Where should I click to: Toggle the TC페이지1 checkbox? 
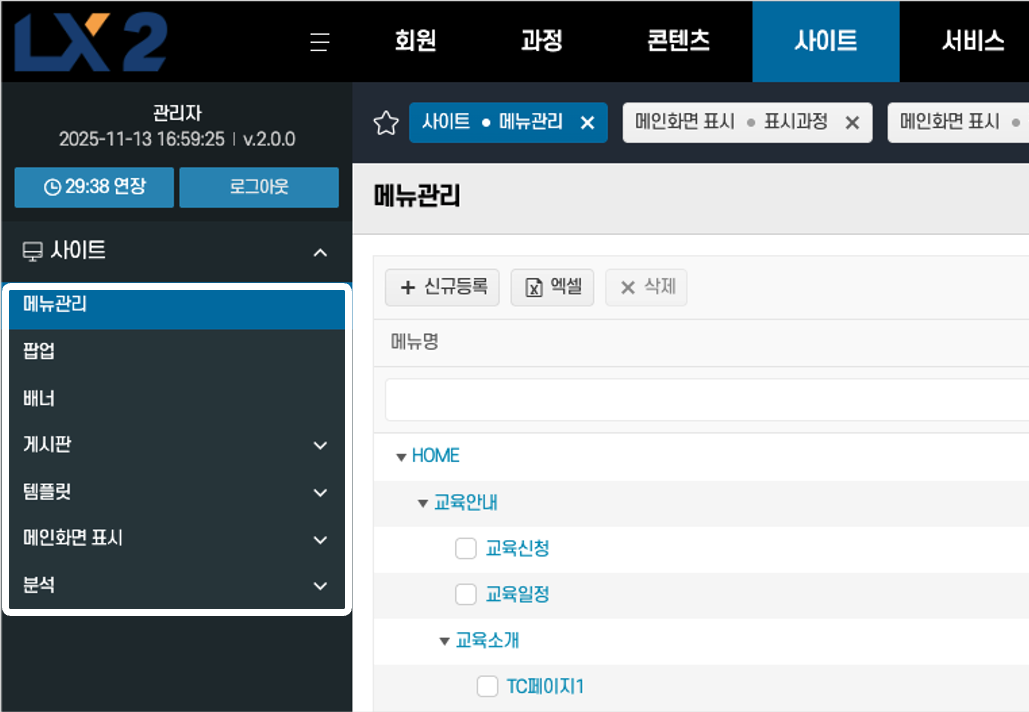[x=487, y=686]
